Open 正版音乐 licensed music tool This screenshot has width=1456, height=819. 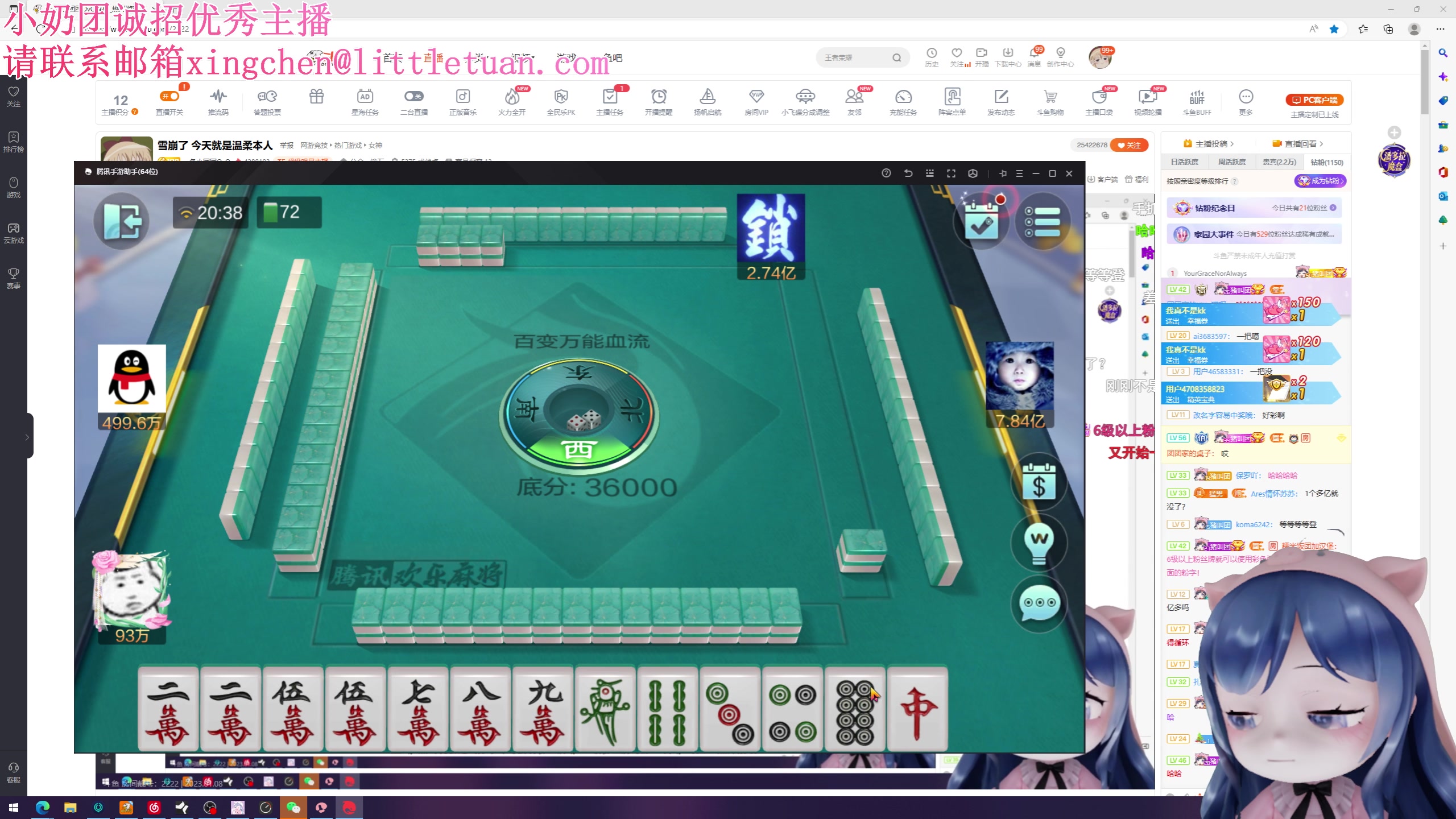[462, 97]
